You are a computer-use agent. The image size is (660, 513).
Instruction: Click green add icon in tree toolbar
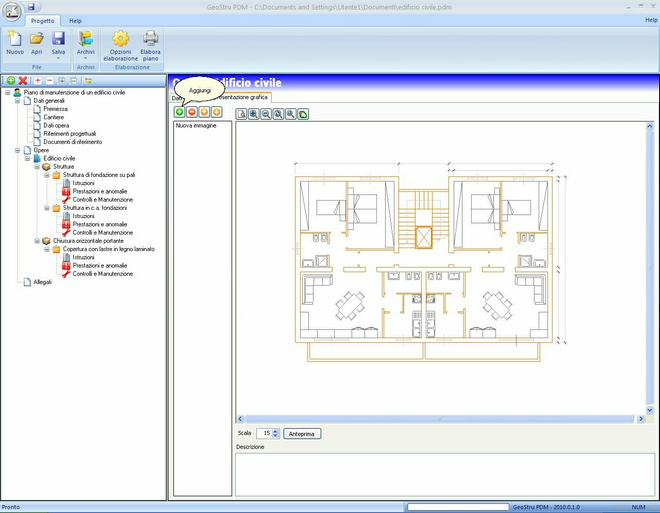[x=11, y=80]
